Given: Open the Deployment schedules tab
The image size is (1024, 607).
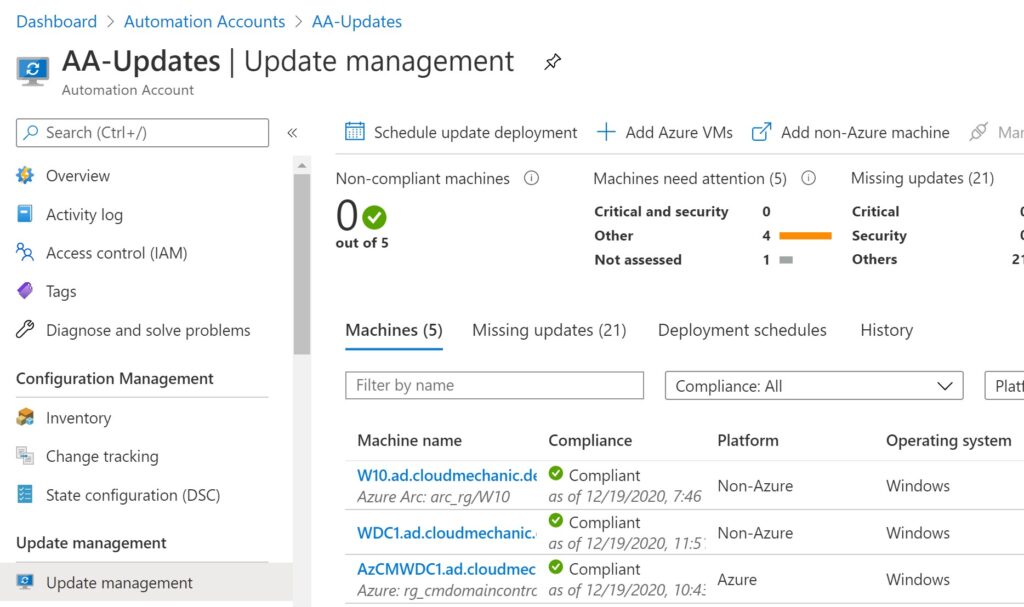Looking at the screenshot, I should click(x=742, y=331).
